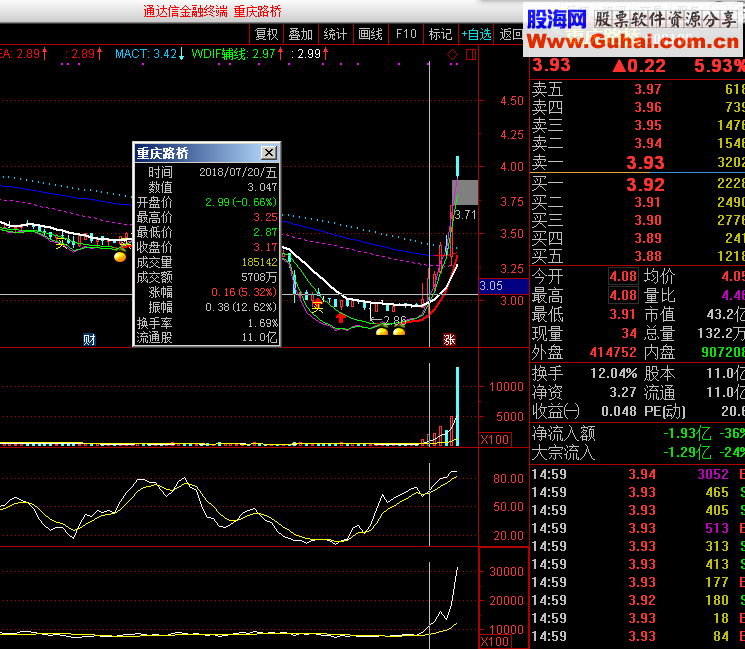
Task: Click the highlighted 3.05 price axis label
Action: click(503, 286)
